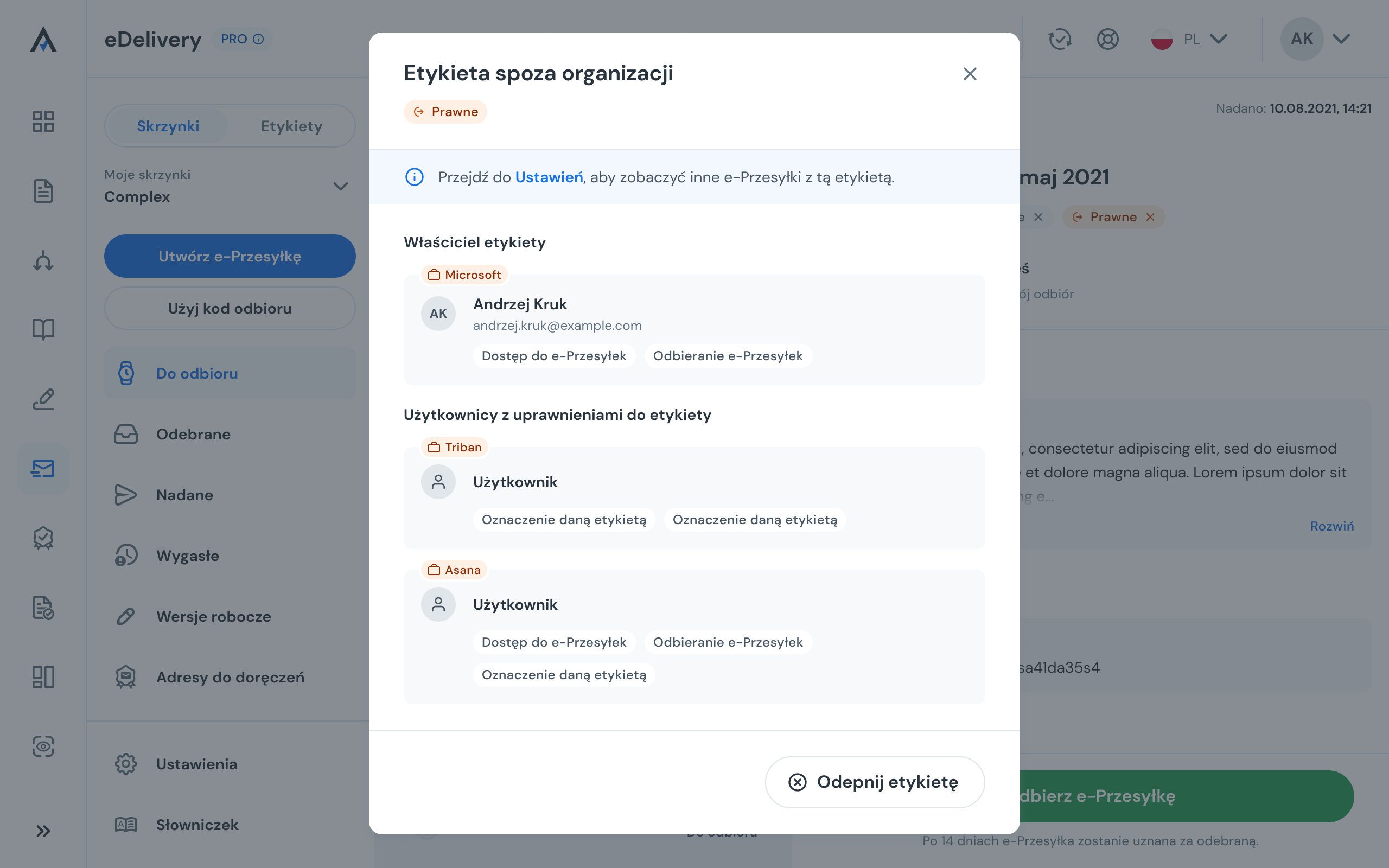Expand the sidebar with double-chevron icon
The width and height of the screenshot is (1389, 868).
tap(43, 831)
